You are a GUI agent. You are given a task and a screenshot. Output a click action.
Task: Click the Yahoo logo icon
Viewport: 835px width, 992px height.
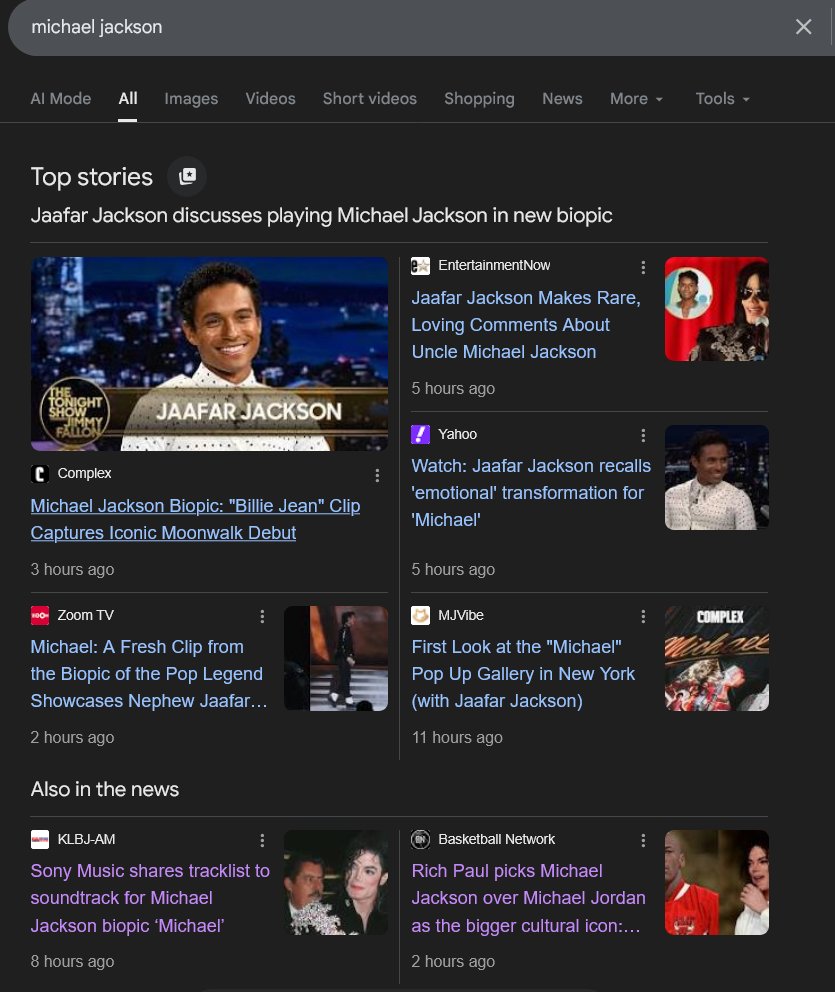(420, 434)
